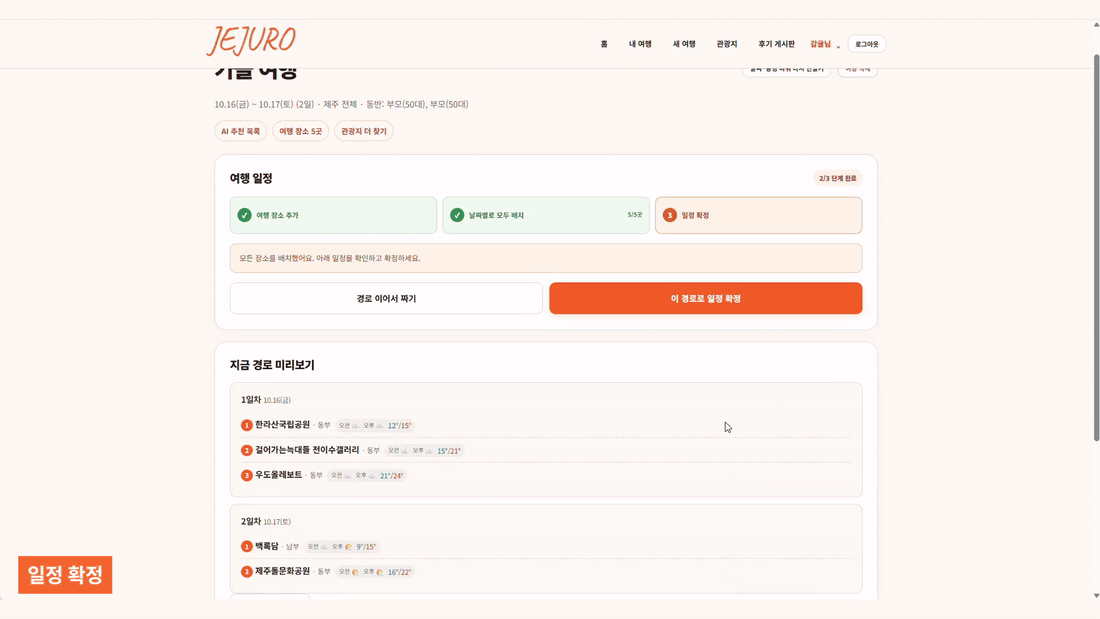
Task: Click 오전 sunny weather icon in 제주돌문화공원 row
Action: pos(356,572)
